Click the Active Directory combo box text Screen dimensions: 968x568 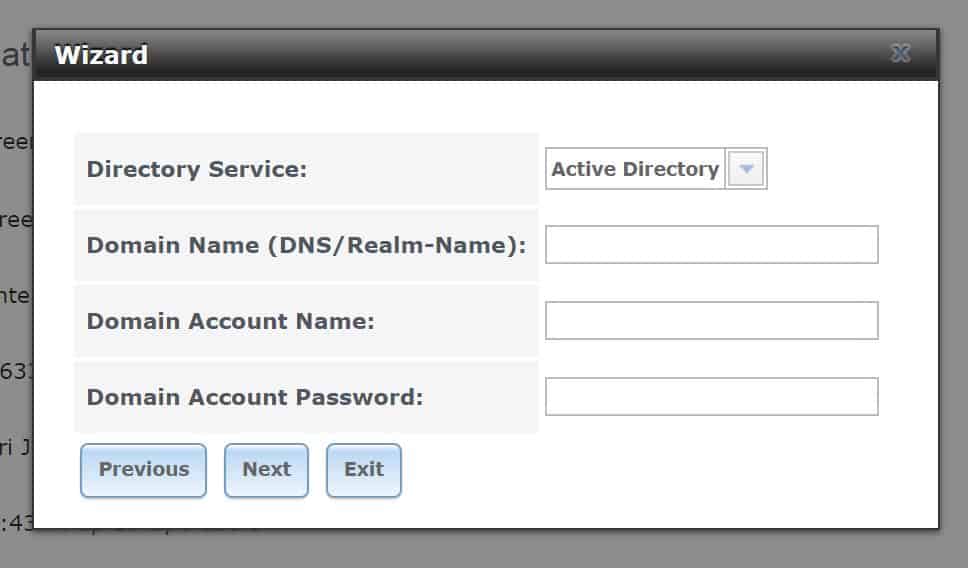pos(635,169)
